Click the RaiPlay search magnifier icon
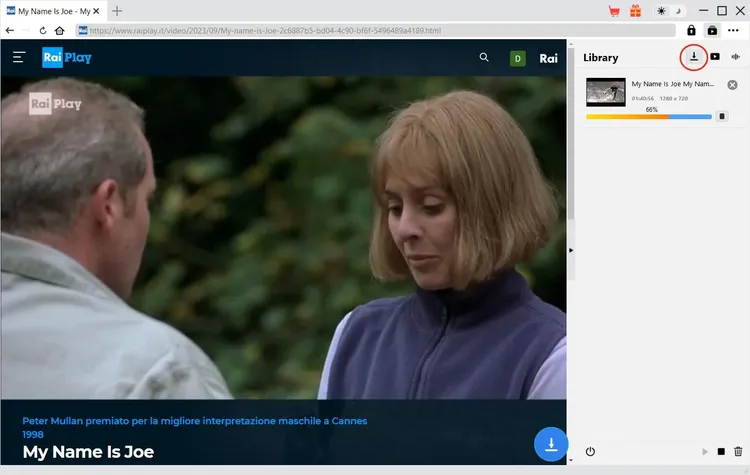The image size is (750, 475). click(484, 58)
